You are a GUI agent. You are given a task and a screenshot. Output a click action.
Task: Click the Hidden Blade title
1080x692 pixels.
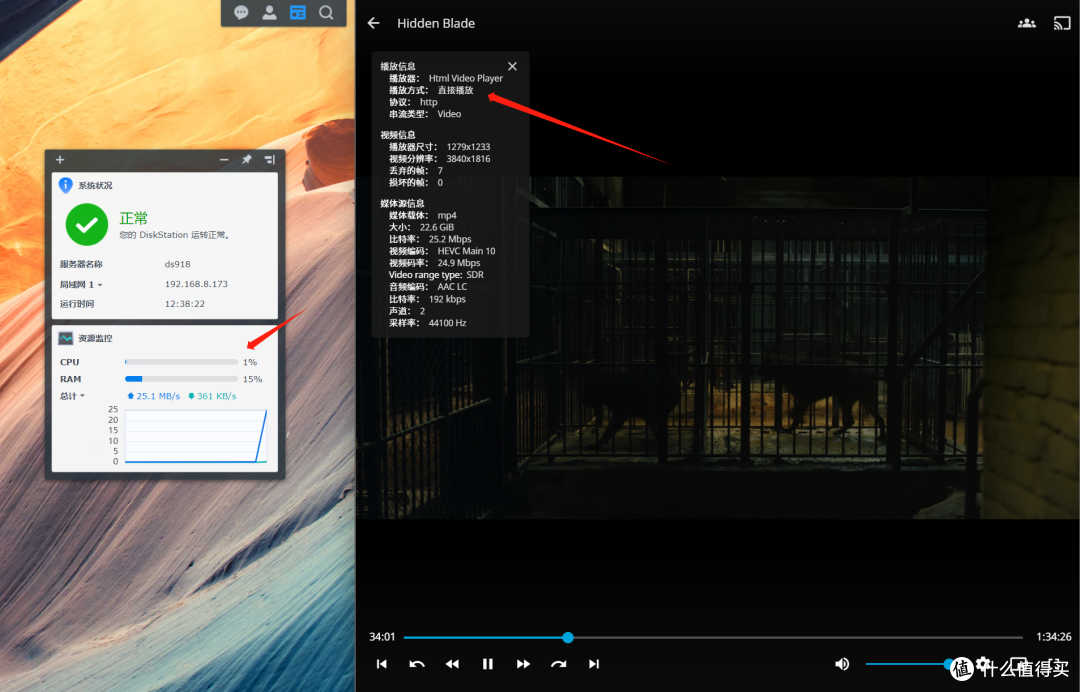436,23
